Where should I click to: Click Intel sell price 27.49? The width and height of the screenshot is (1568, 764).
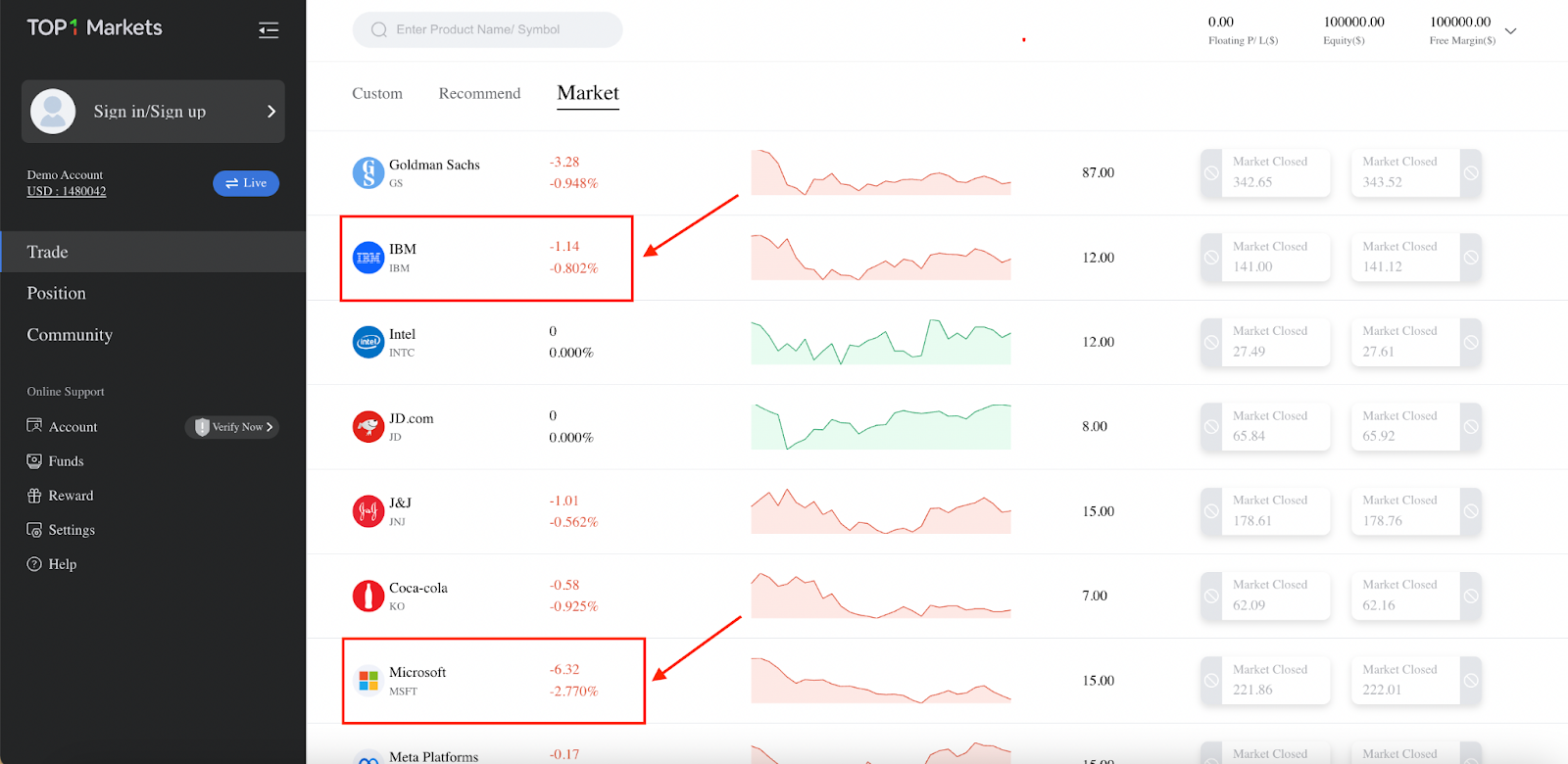click(1249, 352)
